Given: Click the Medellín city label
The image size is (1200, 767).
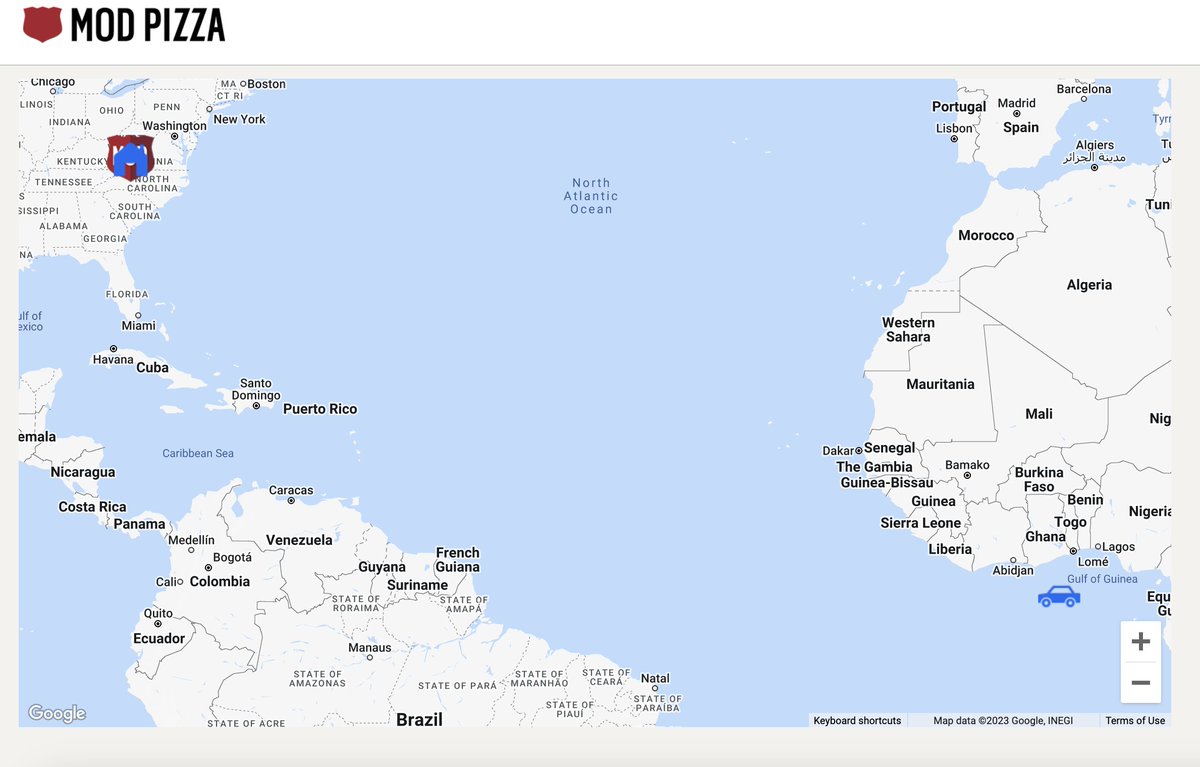Looking at the screenshot, I should [191, 540].
